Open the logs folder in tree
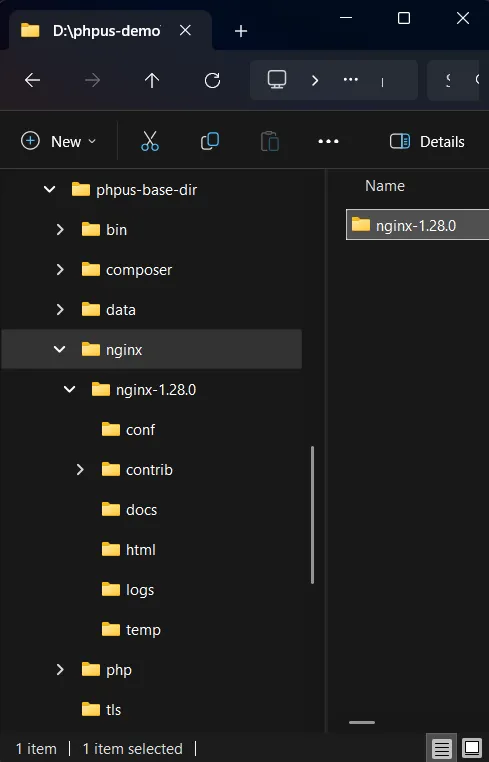 pos(140,590)
